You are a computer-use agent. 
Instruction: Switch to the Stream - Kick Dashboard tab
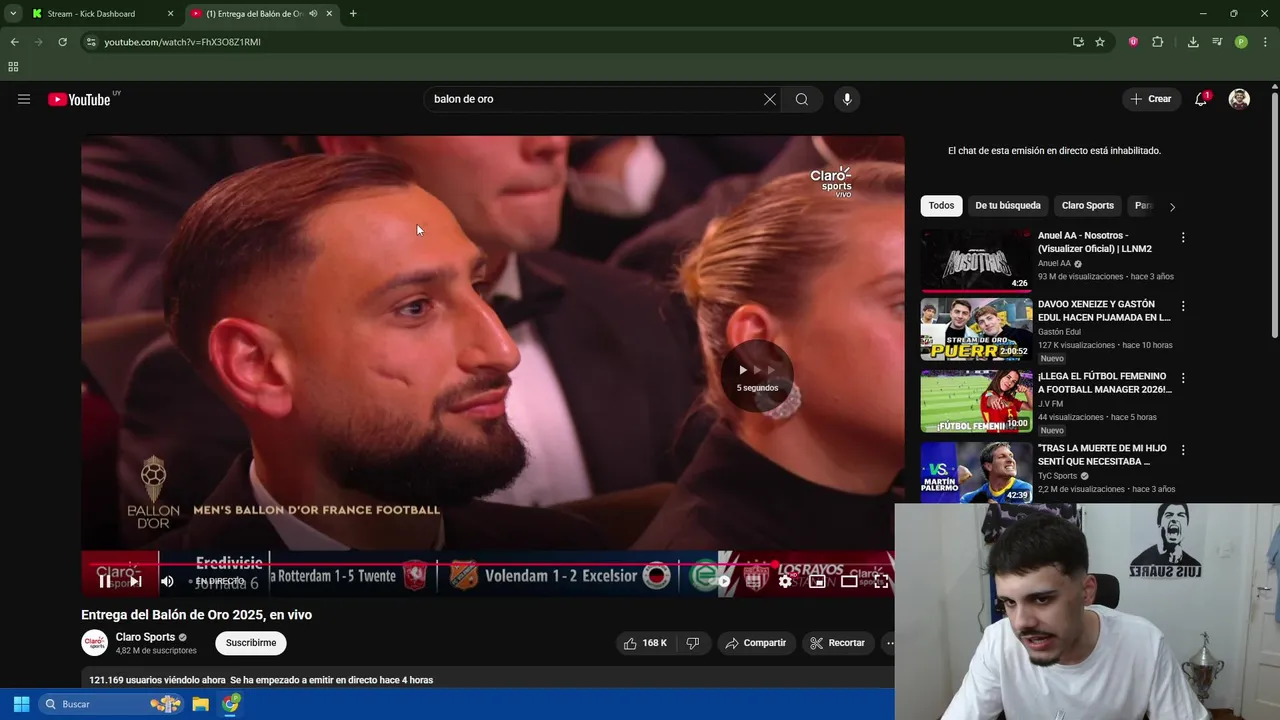[x=100, y=14]
